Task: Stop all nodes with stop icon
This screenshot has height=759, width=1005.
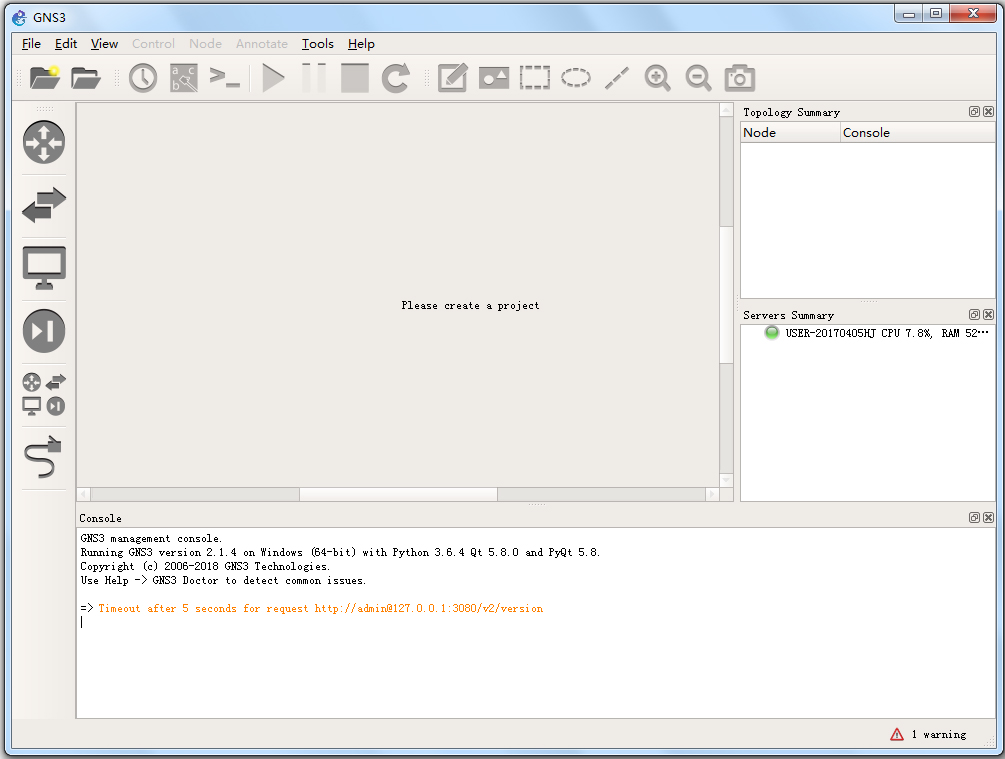Action: (354, 78)
